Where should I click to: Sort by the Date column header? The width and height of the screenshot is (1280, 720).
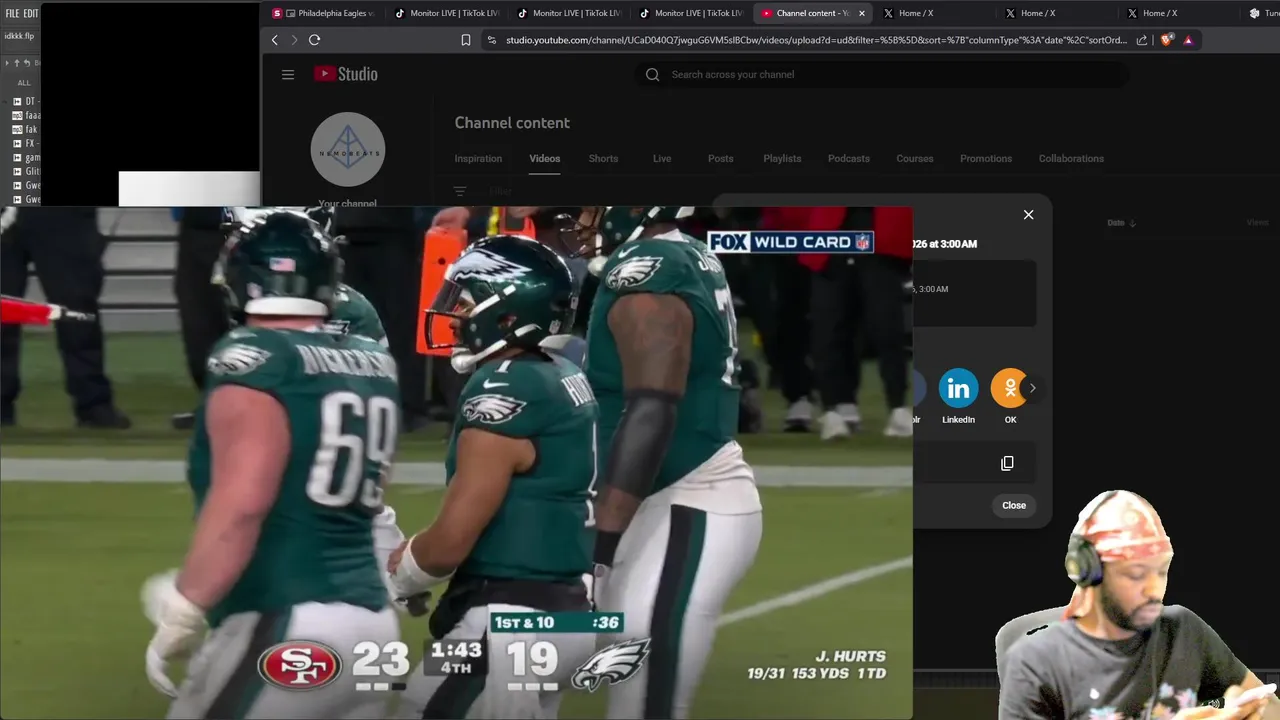[1121, 223]
